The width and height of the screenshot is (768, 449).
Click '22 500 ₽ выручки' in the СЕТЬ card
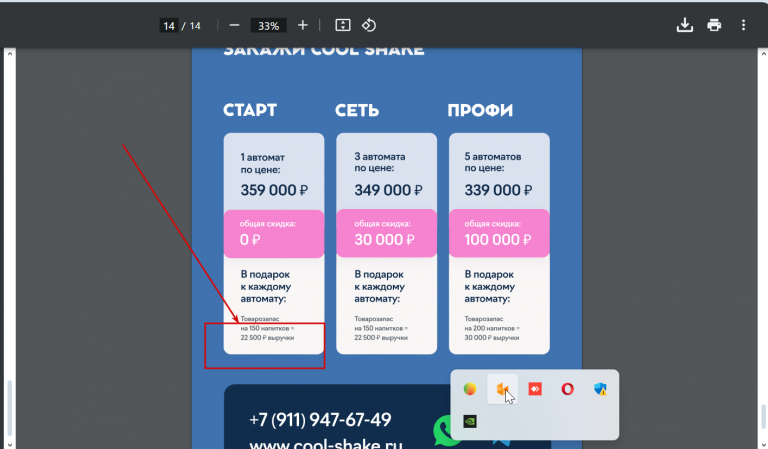tap(381, 337)
